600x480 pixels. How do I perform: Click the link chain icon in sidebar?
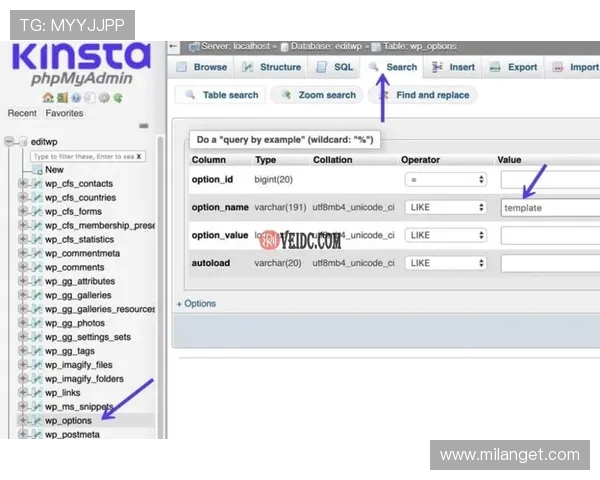tap(143, 126)
